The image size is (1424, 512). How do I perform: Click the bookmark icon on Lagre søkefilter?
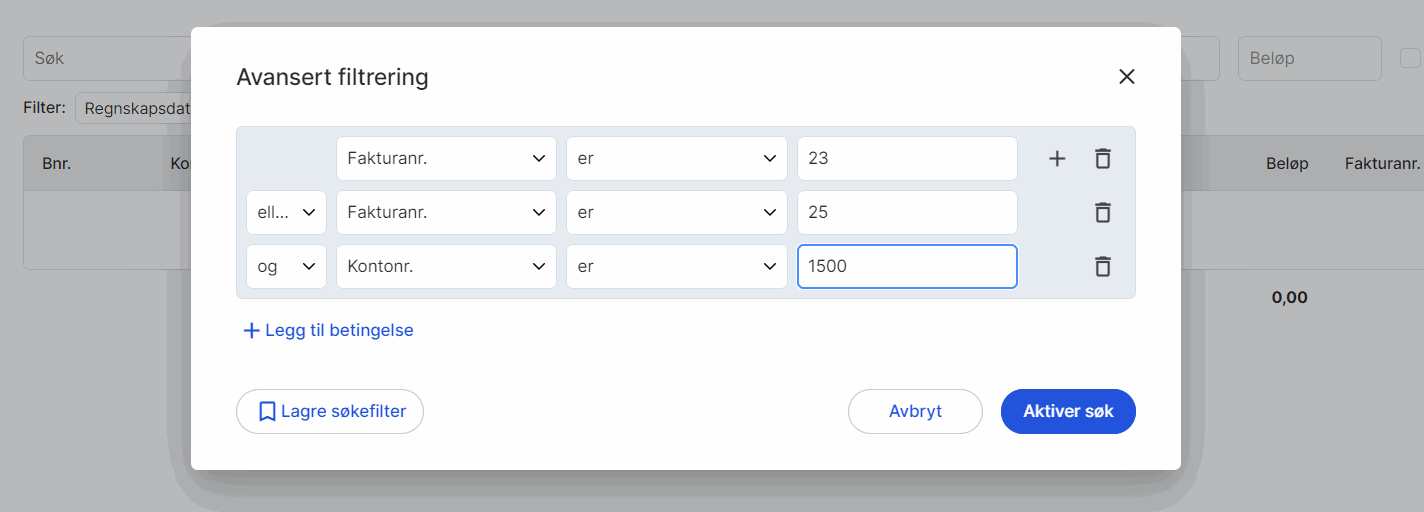click(x=267, y=411)
